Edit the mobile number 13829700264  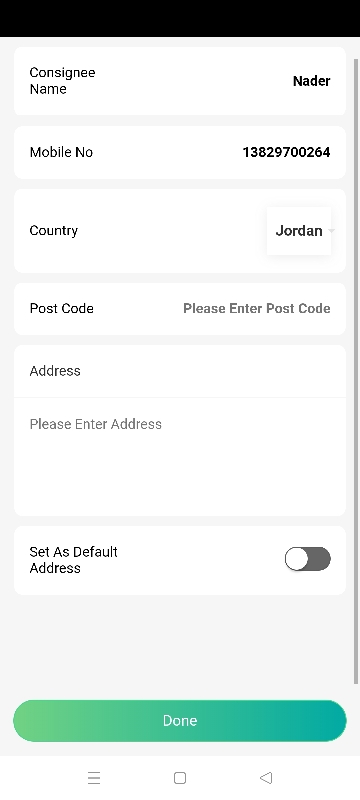(286, 152)
